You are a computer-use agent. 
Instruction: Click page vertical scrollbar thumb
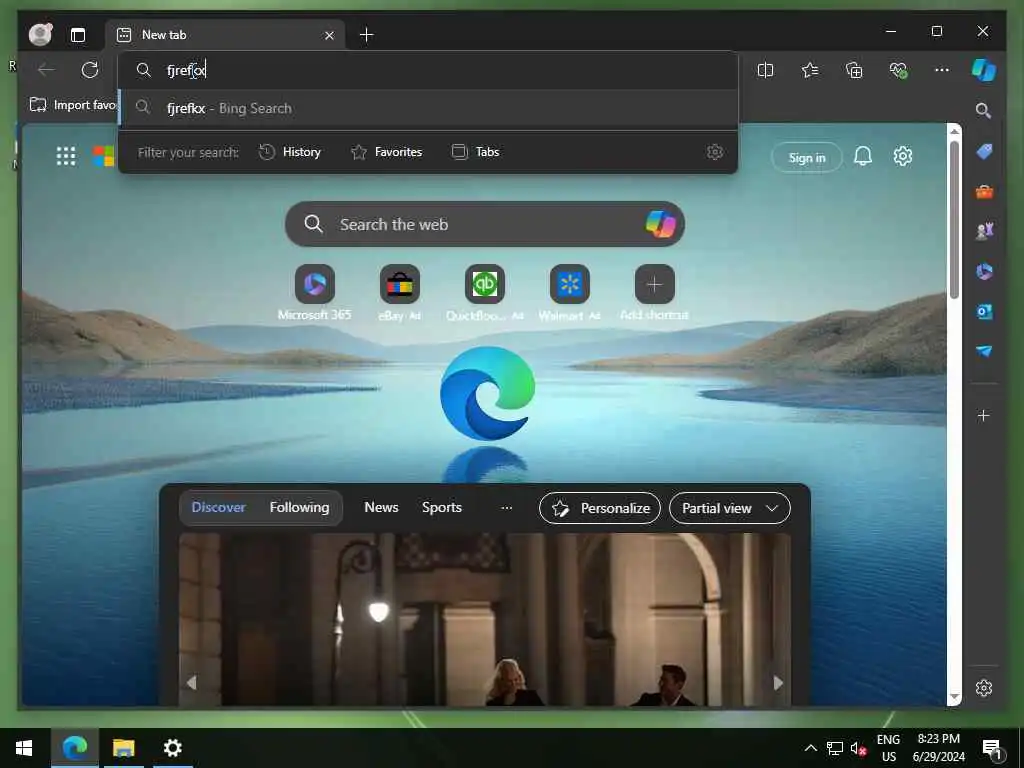click(x=954, y=219)
